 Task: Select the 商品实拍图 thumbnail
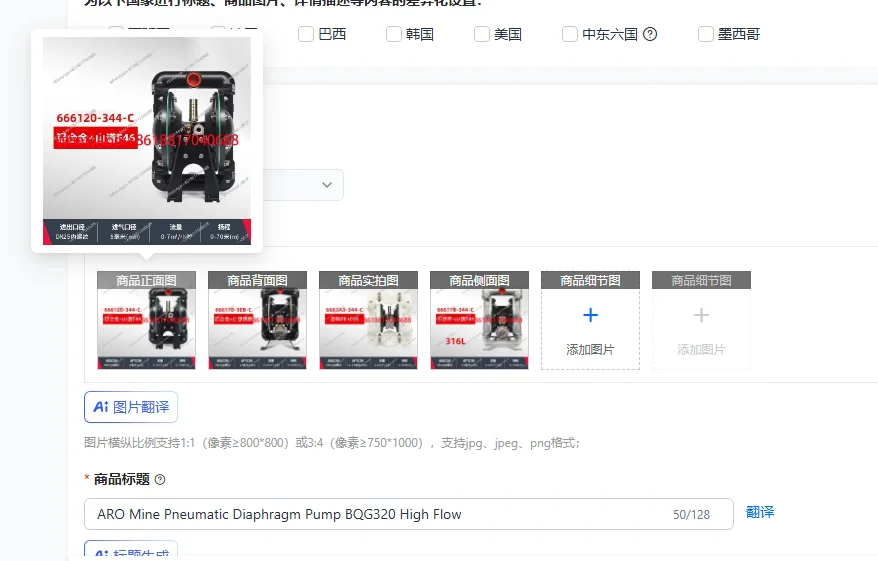pos(368,320)
